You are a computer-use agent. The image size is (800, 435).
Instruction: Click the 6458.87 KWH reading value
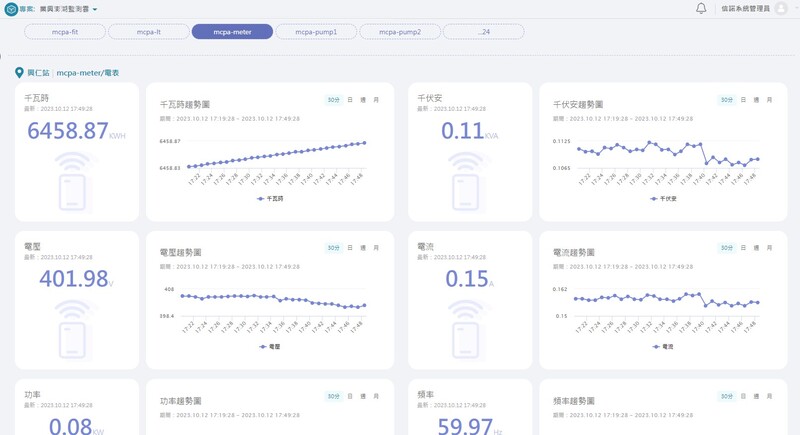[67, 131]
